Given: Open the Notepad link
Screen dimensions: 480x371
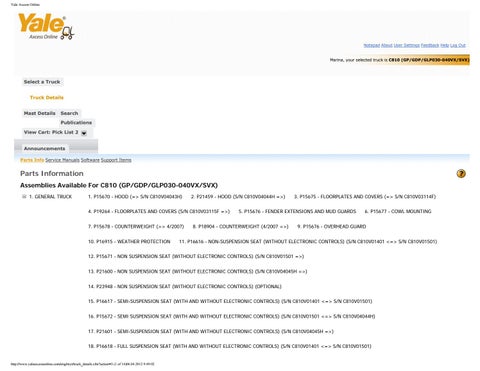Looking at the screenshot, I should coord(372,45).
